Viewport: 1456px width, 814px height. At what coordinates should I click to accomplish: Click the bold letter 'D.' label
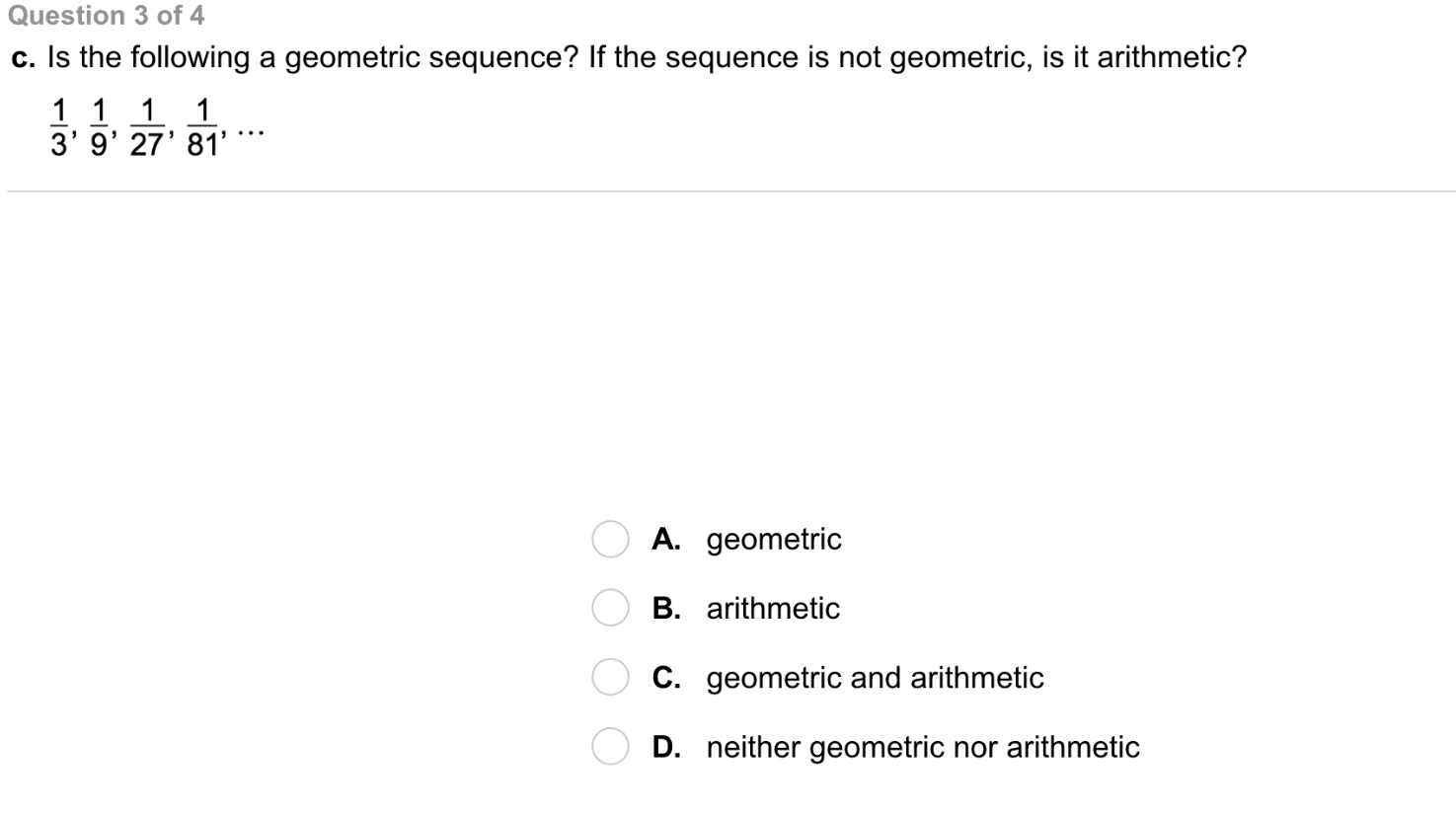[666, 747]
